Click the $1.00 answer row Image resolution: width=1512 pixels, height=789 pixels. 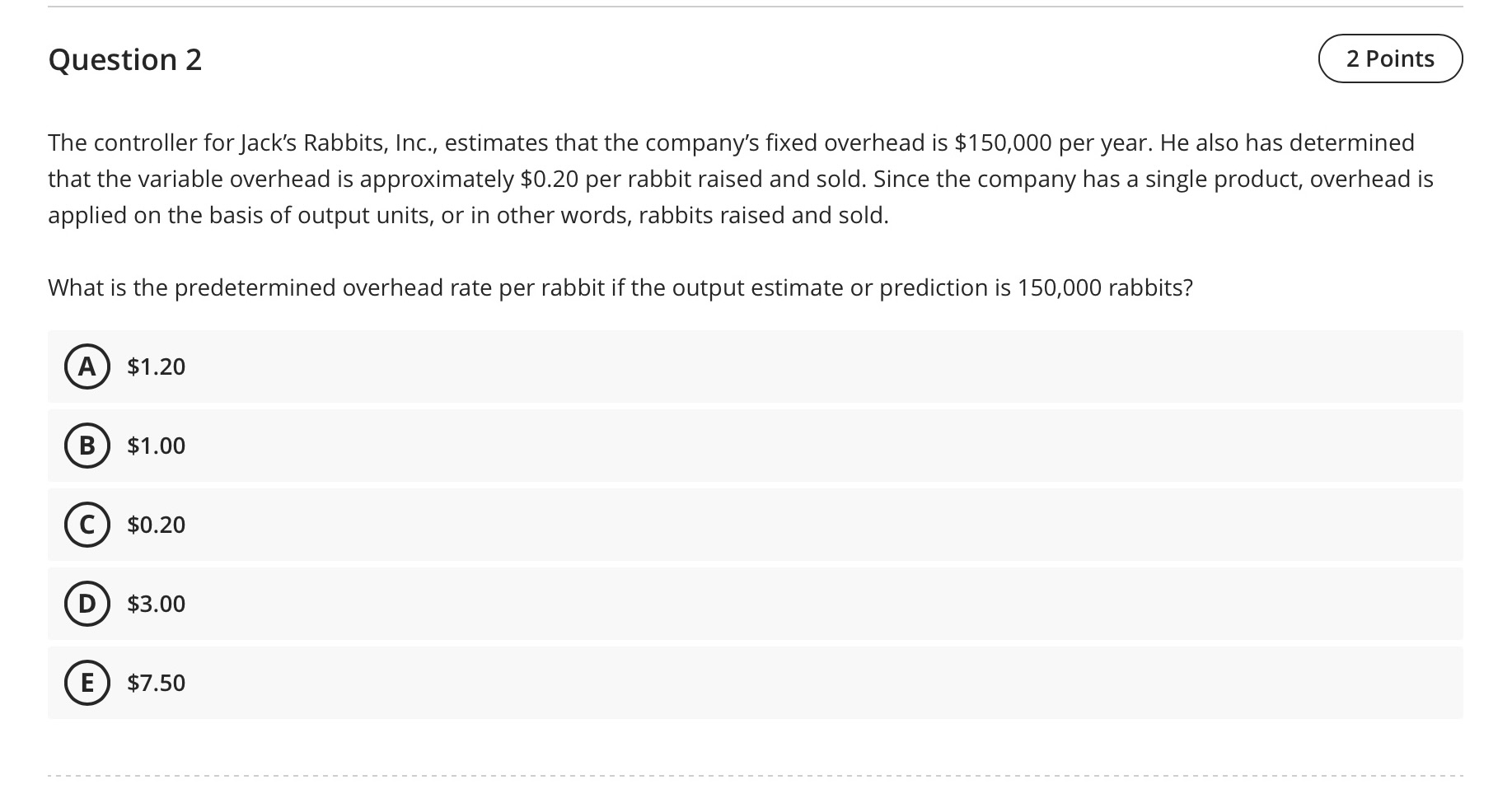494,445
